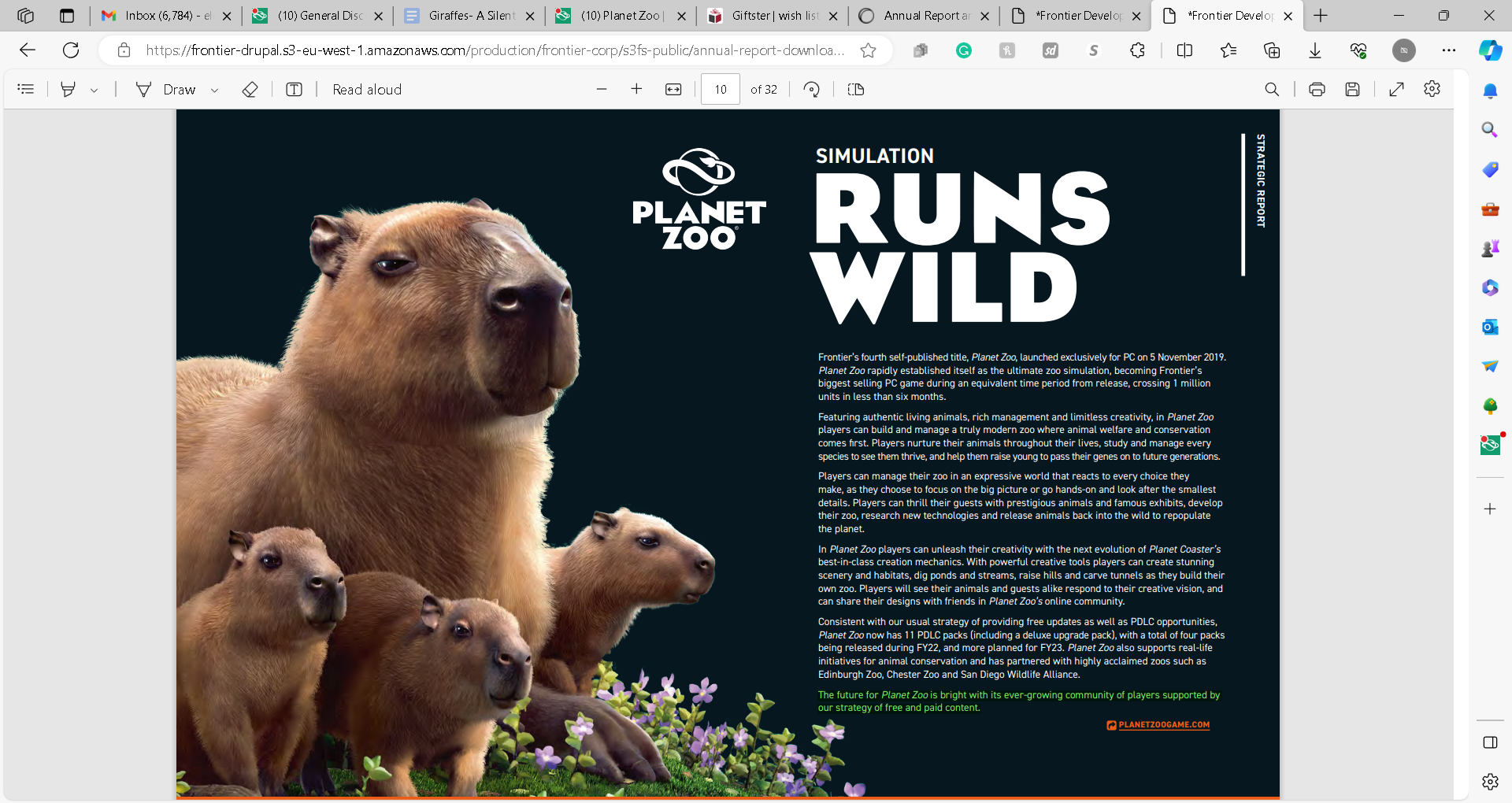Open the PDF table of contents panel

coord(26,90)
